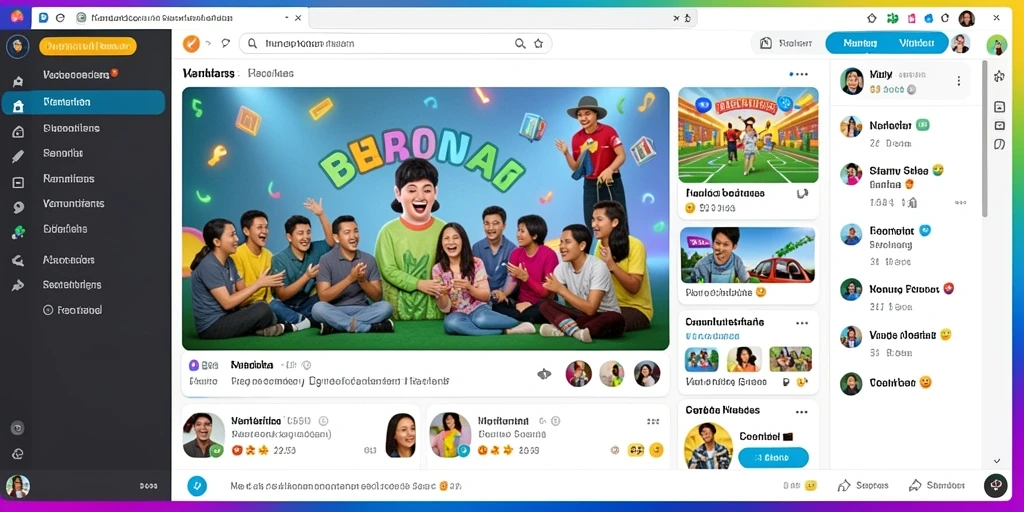This screenshot has width=1024, height=512.
Task: Click the blue extension icon in browser toolbar
Action: [x=928, y=18]
